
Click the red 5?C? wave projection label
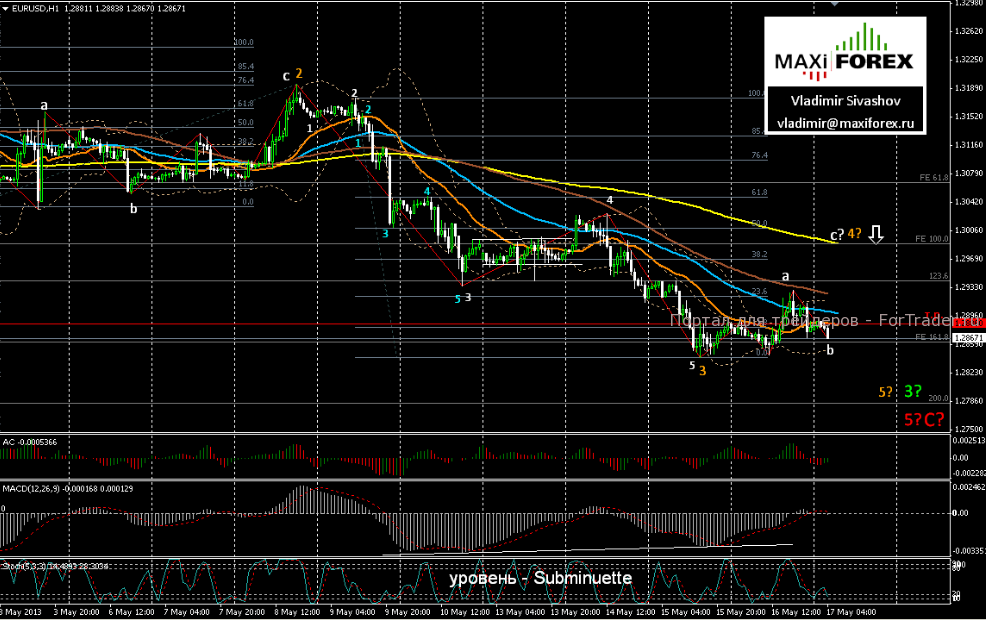click(x=923, y=419)
